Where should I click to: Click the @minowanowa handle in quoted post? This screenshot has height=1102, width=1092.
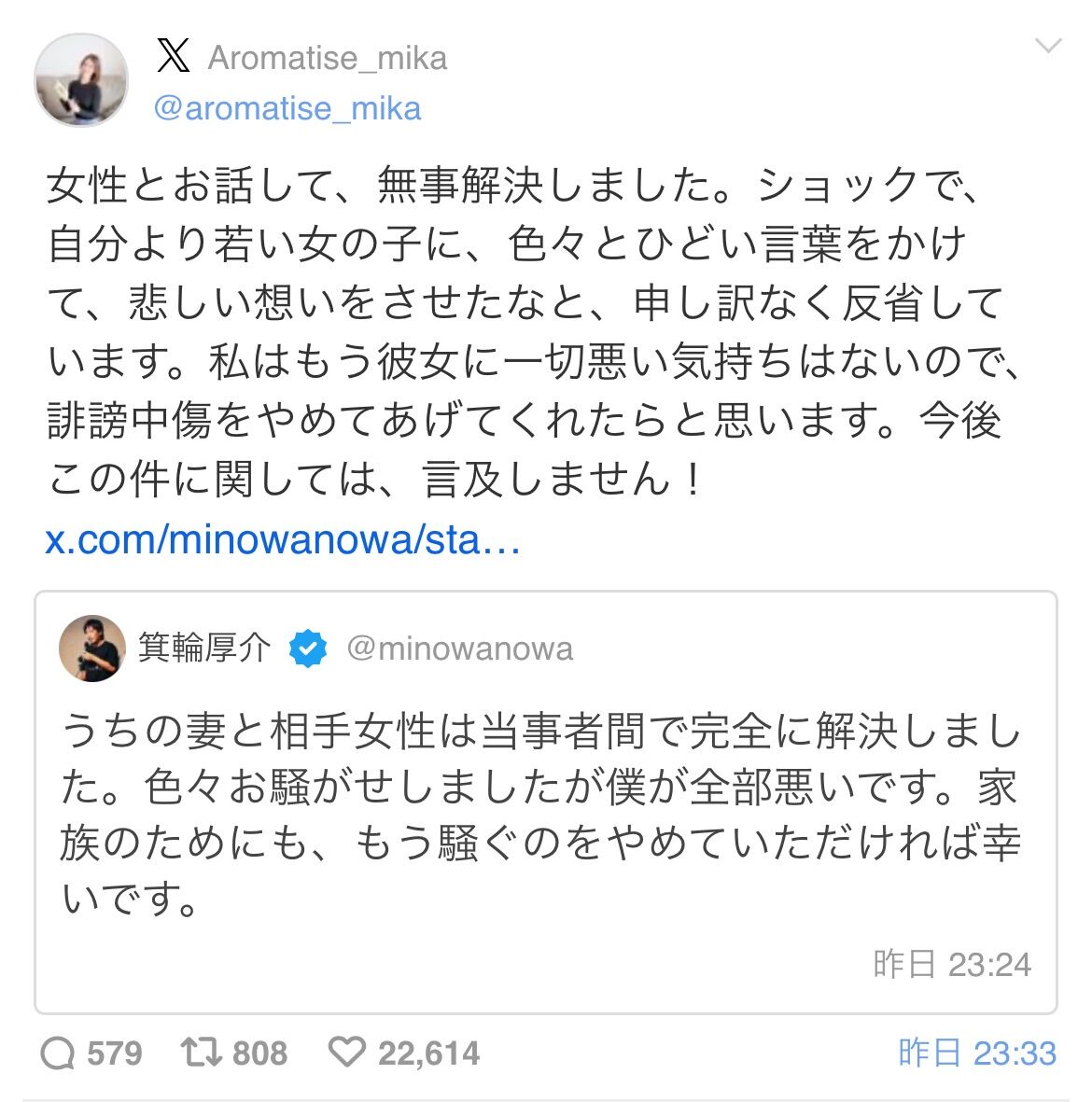tap(460, 649)
